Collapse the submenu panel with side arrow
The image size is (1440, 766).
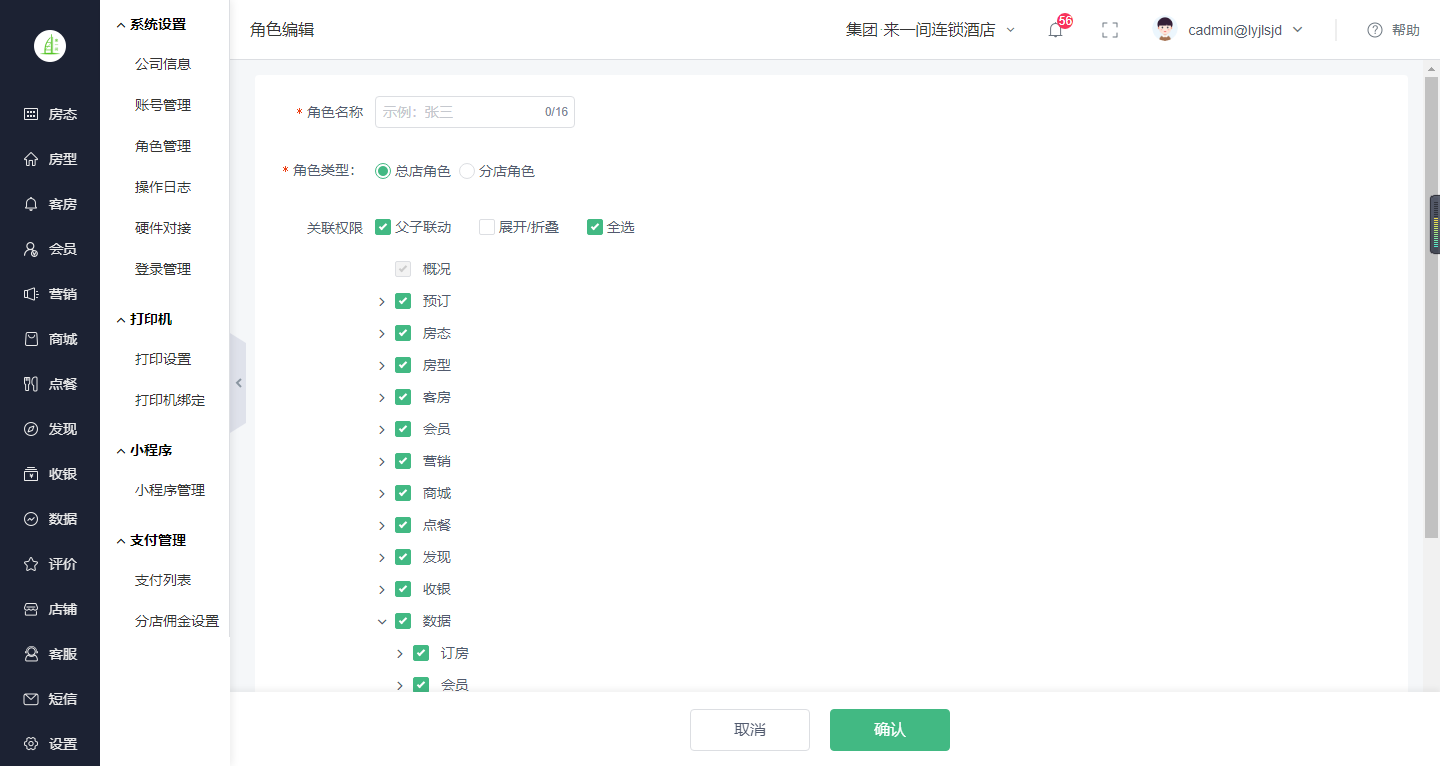238,383
